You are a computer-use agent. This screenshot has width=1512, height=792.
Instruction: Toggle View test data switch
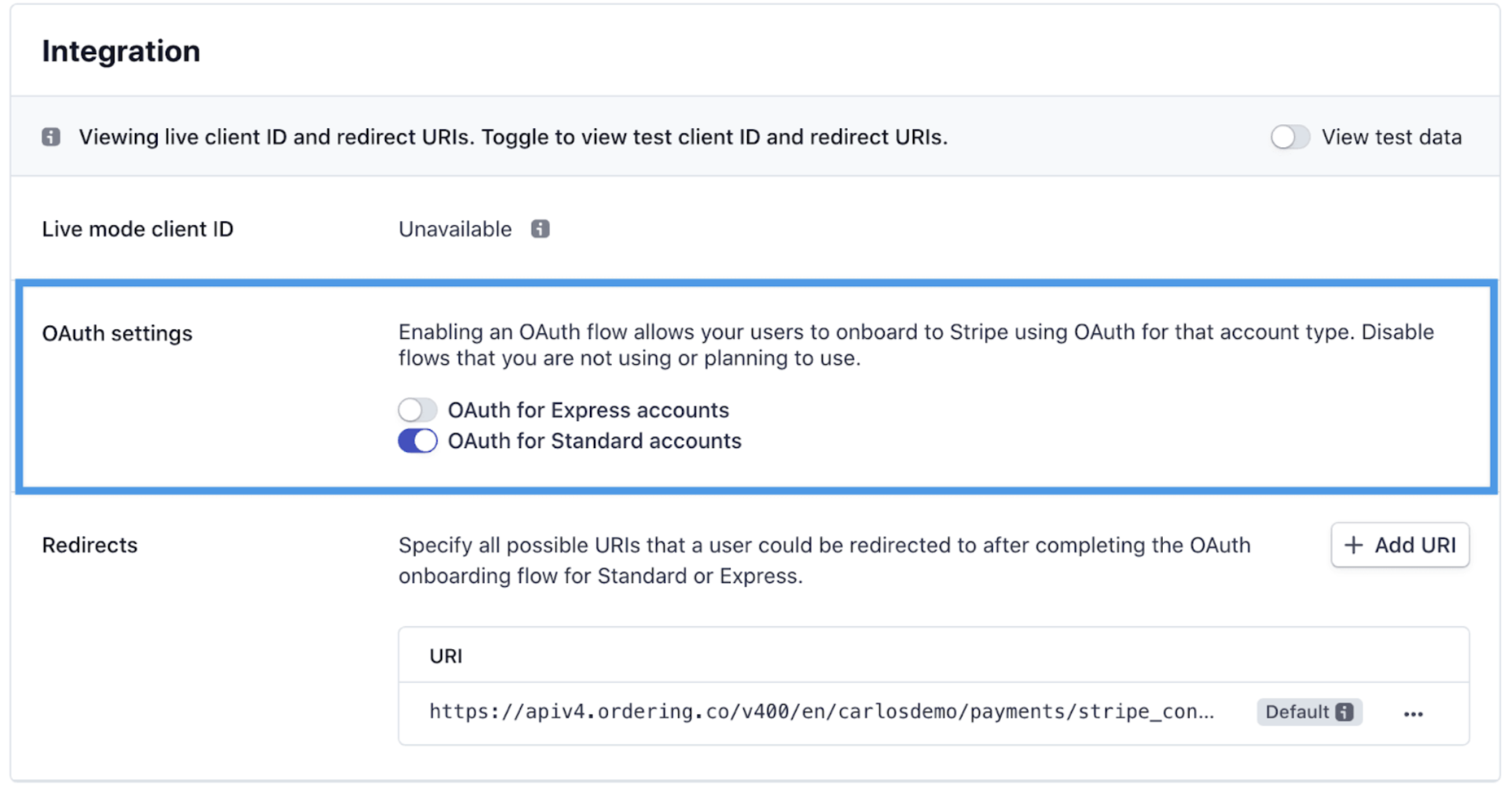click(x=1290, y=137)
